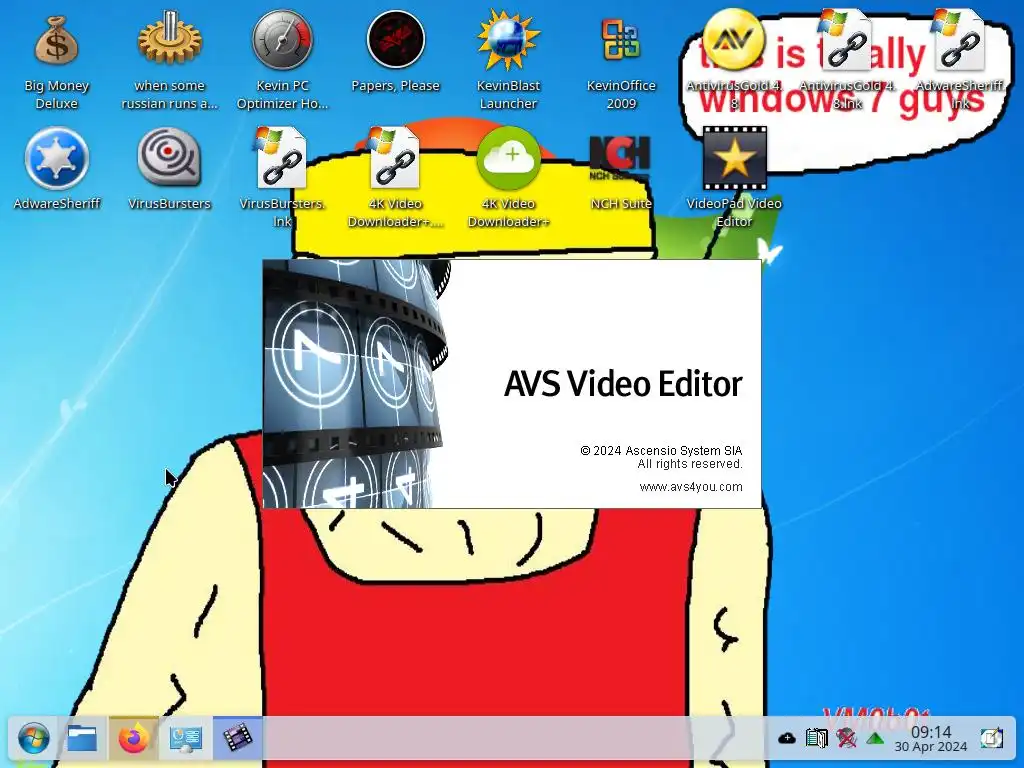Open Big Money Deluxe desktop icon
Viewport: 1024px width, 768px height.
pos(56,40)
